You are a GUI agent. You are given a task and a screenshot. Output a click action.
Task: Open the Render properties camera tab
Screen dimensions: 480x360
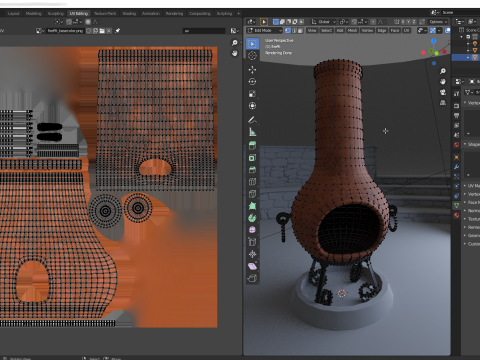point(456,106)
